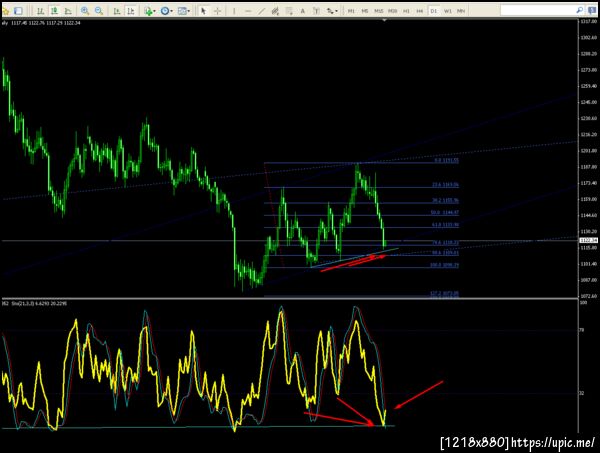Click the Fibonacci 23.6 level label
This screenshot has height=453, width=600.
(x=445, y=184)
